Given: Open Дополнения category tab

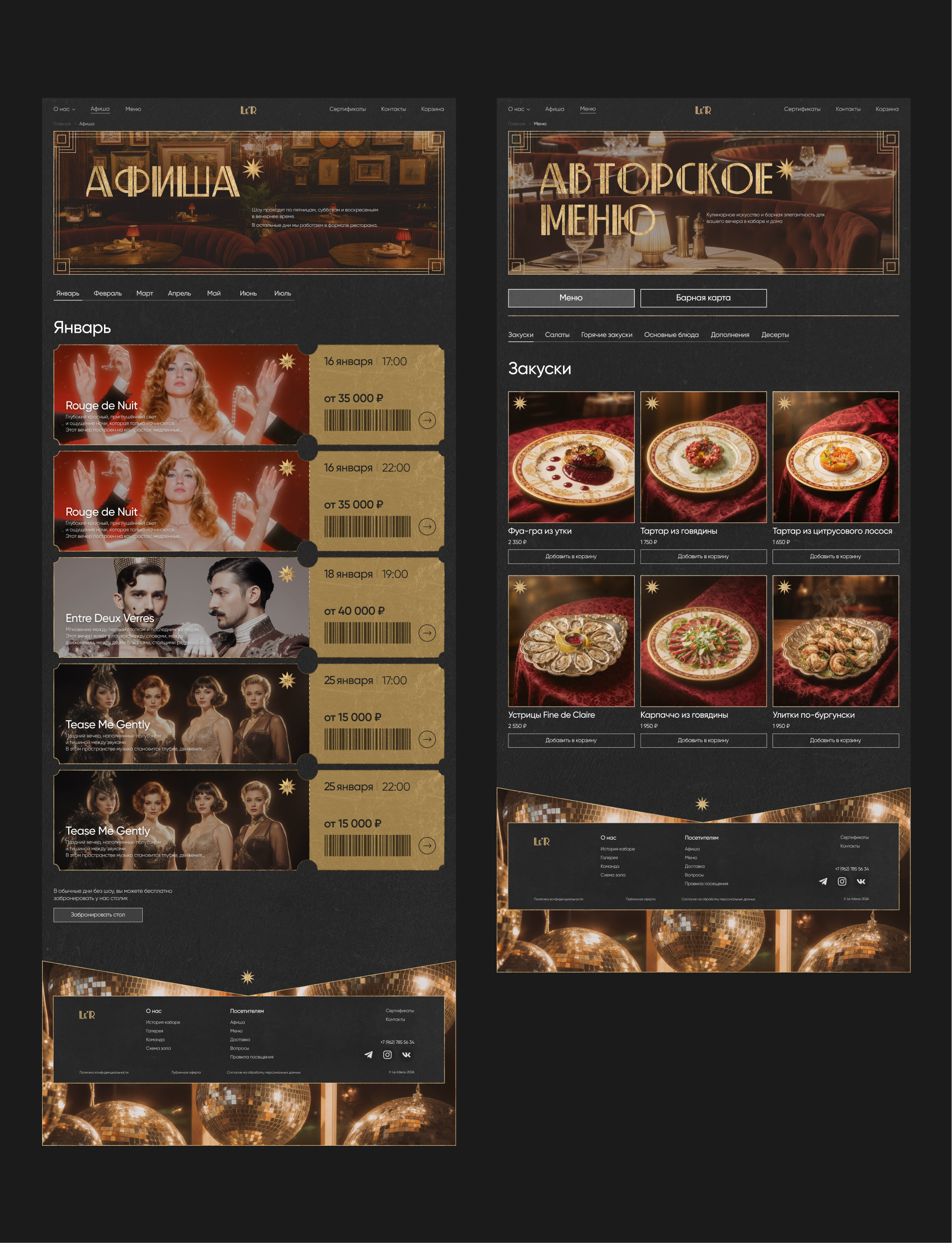Looking at the screenshot, I should [x=730, y=335].
